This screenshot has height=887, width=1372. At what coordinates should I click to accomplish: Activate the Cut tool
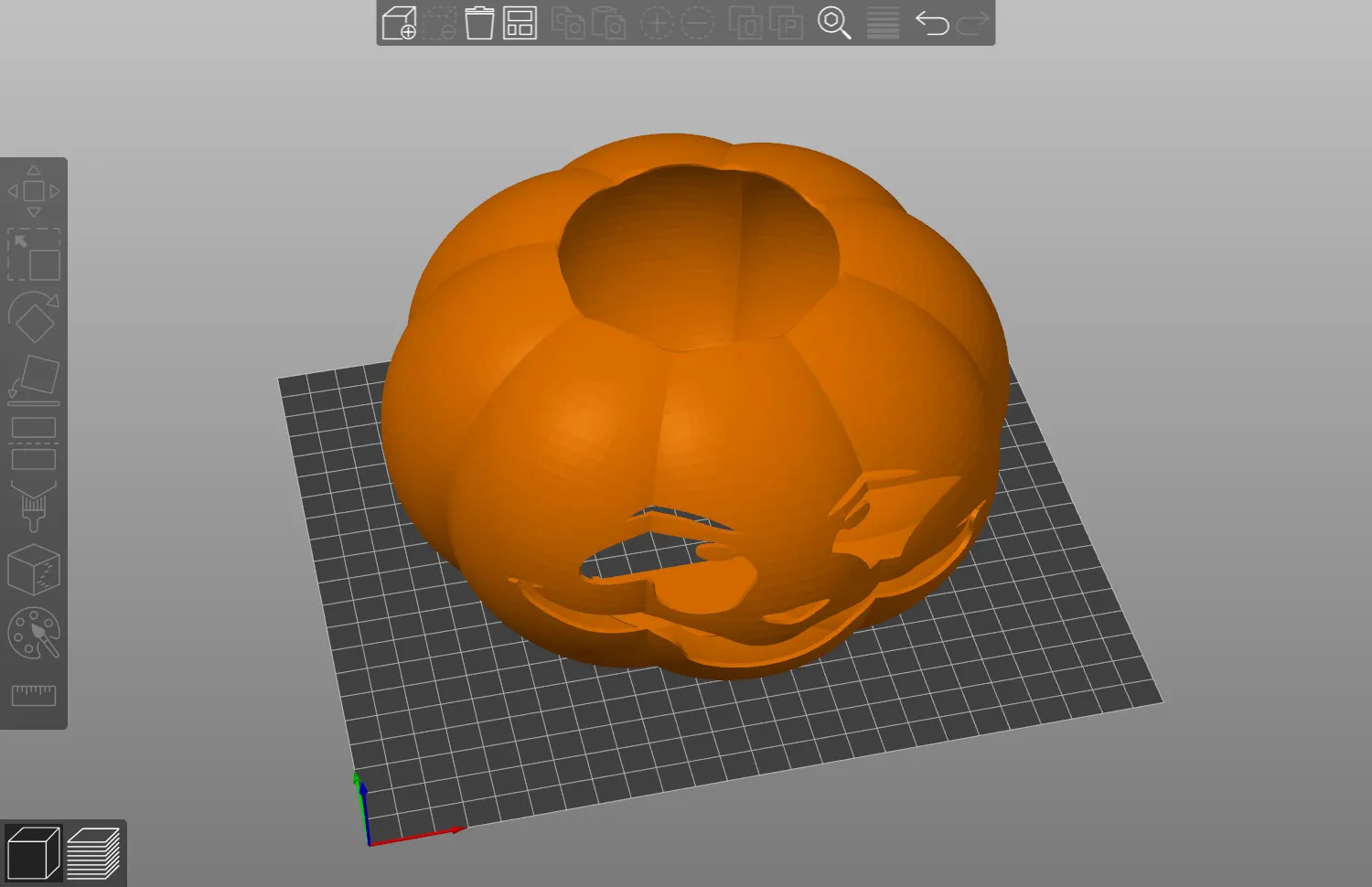click(34, 443)
